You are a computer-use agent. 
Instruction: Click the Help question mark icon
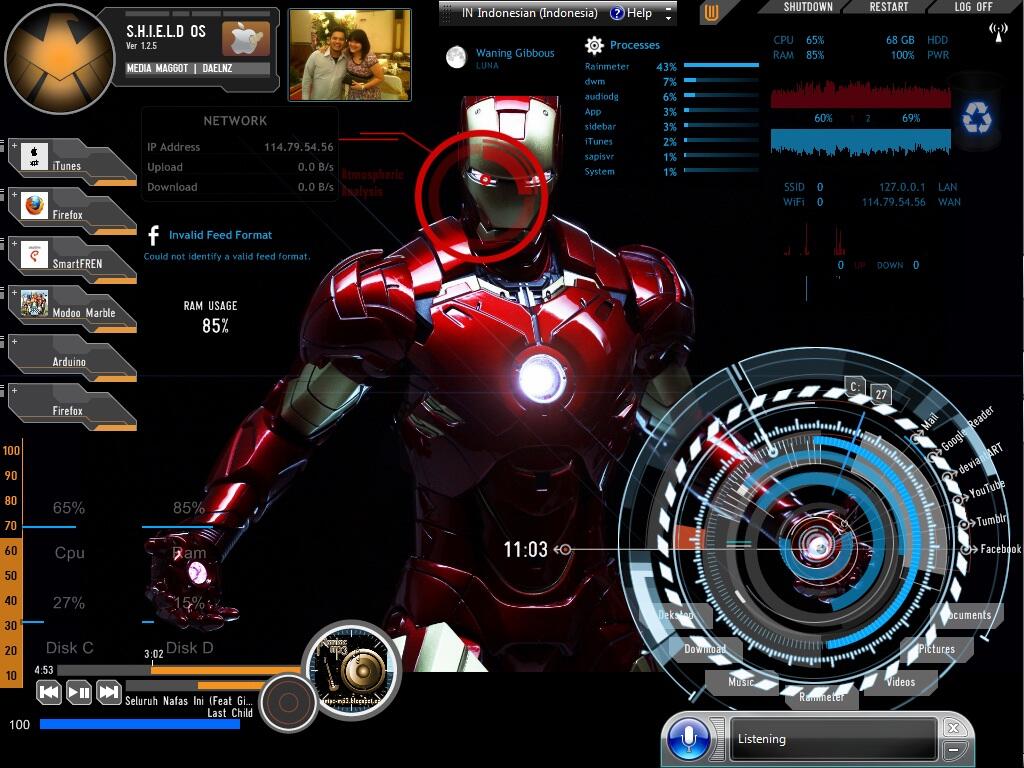[x=616, y=13]
